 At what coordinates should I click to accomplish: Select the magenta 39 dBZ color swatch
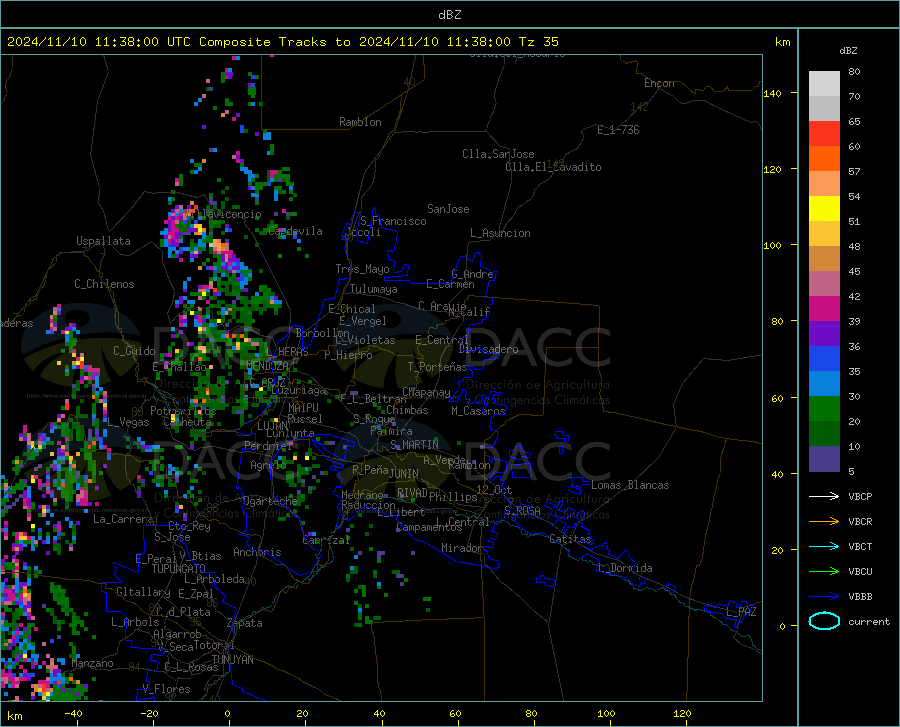click(824, 309)
